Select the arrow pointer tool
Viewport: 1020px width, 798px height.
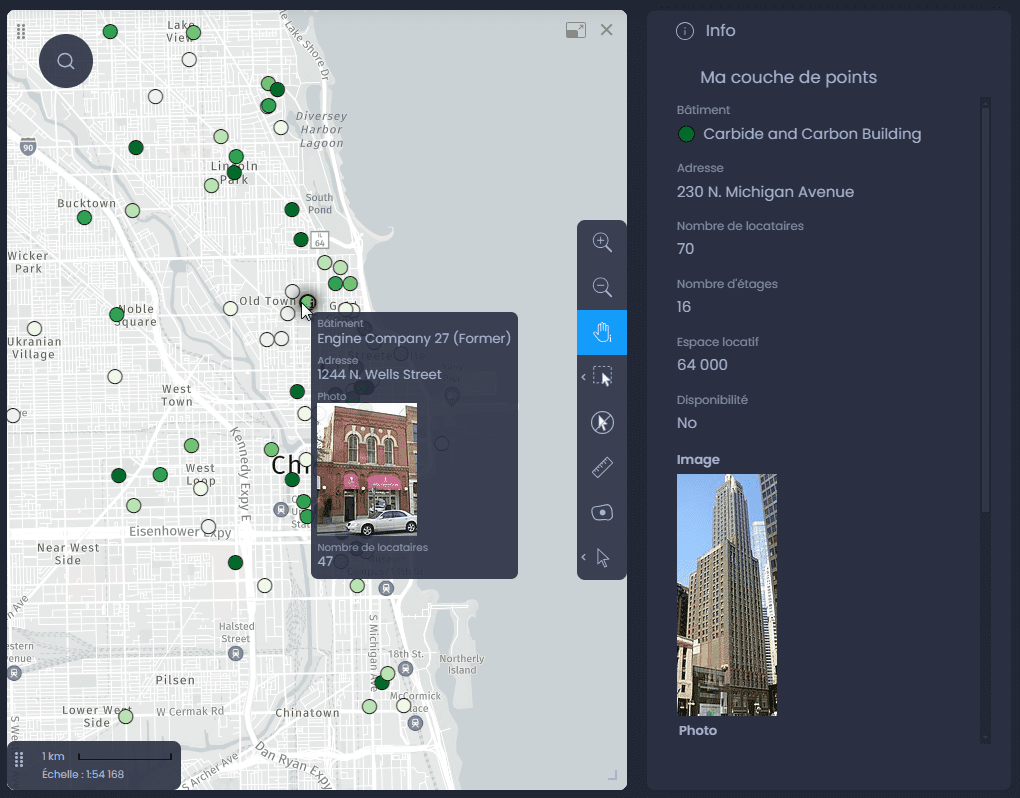pos(603,558)
